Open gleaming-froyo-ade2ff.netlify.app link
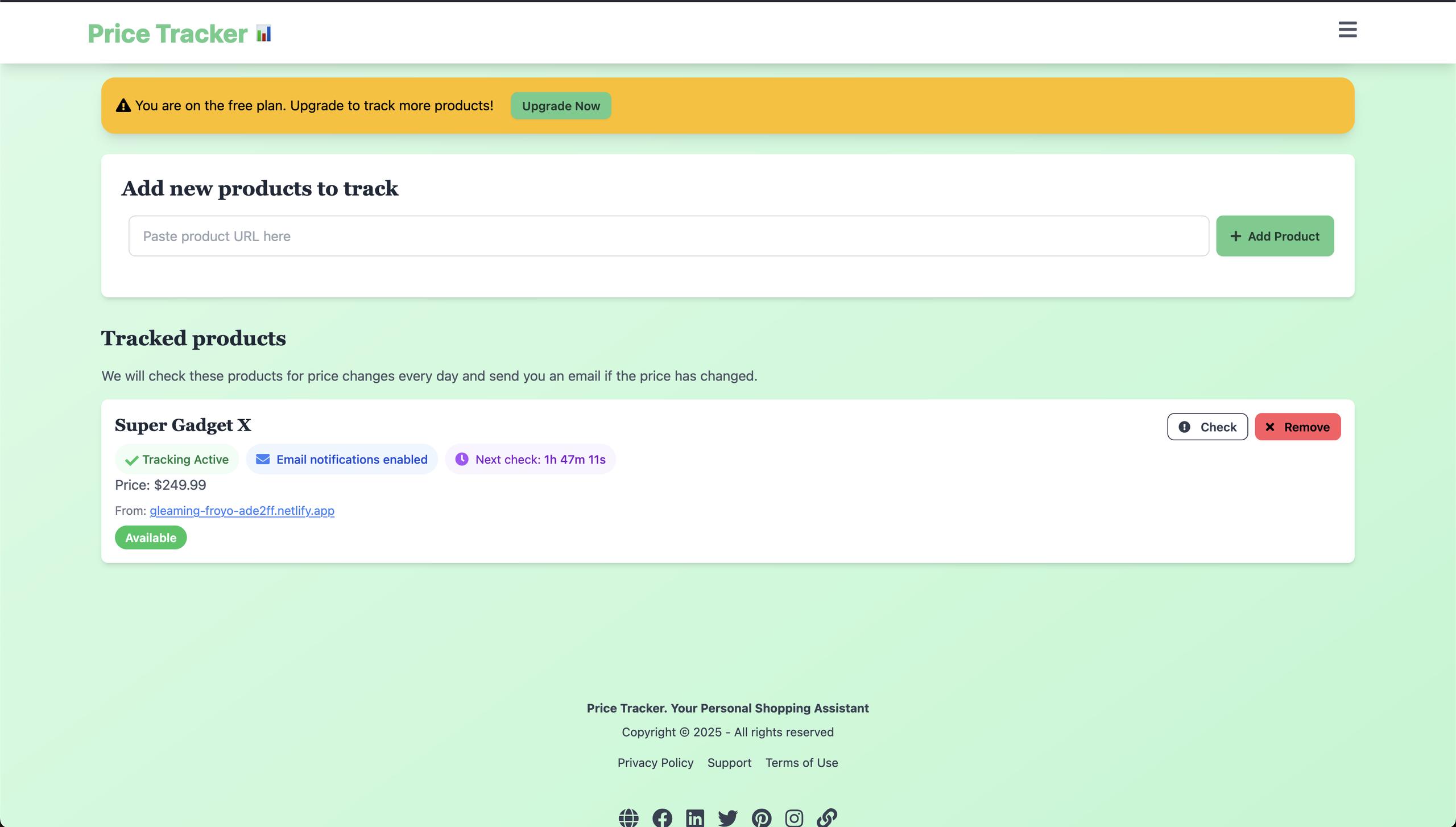This screenshot has height=827, width=1456. (x=242, y=511)
